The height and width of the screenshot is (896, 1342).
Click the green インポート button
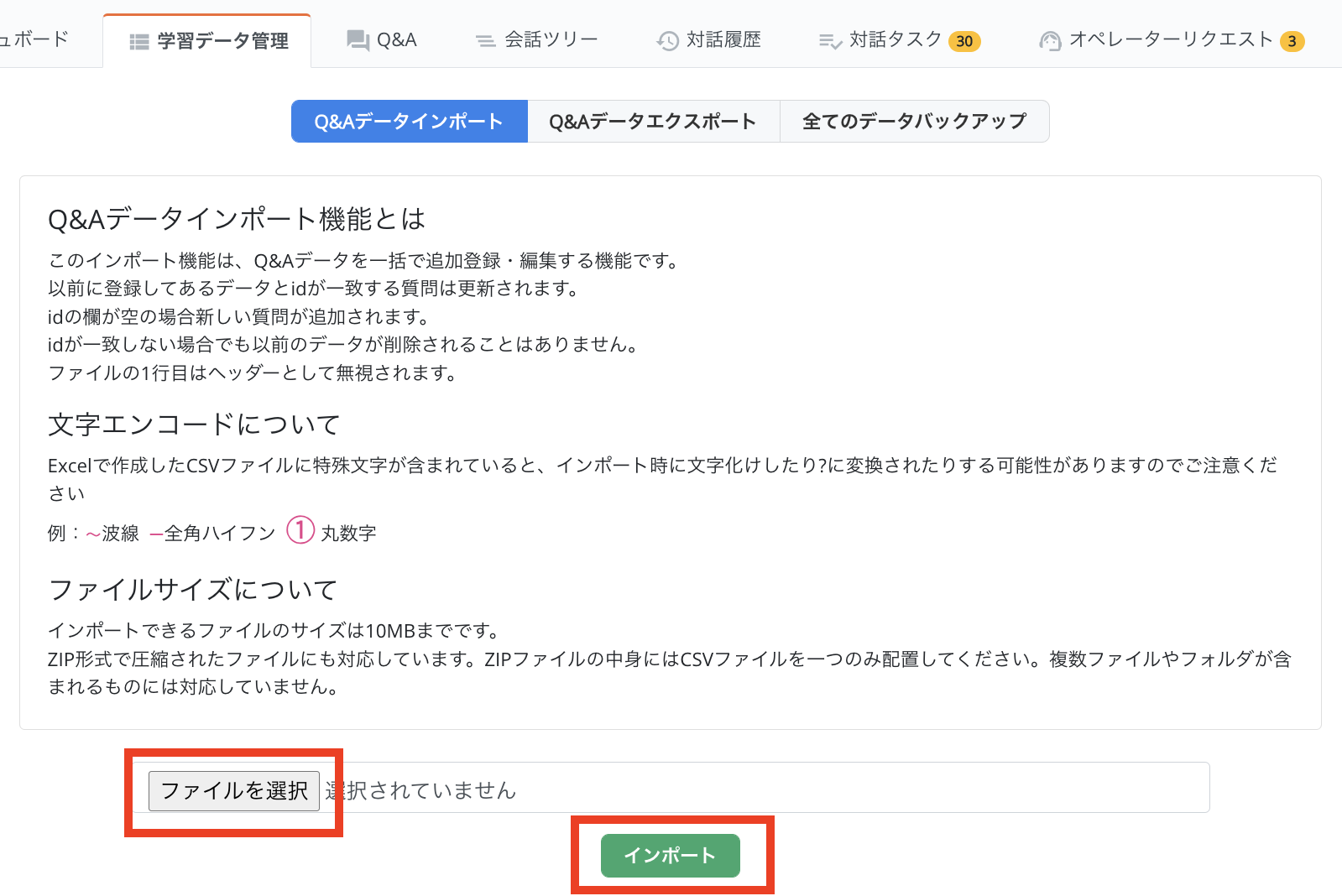670,855
